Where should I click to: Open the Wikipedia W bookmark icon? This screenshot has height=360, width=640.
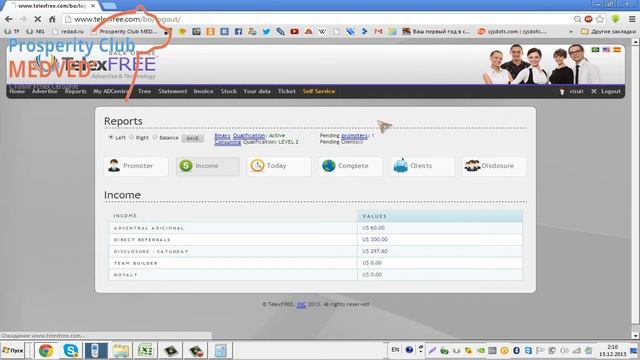322,31
